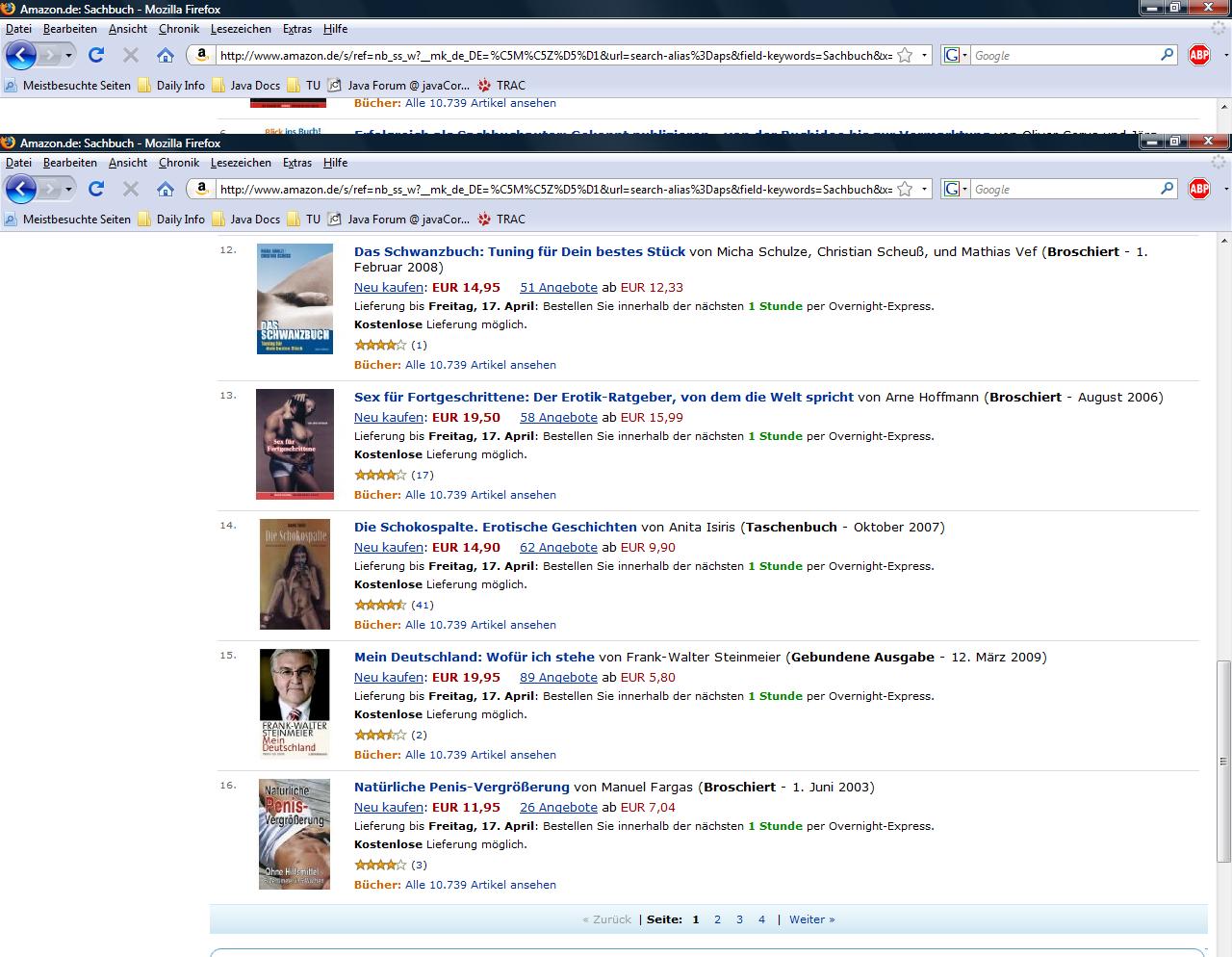Image resolution: width=1232 pixels, height=957 pixels.
Task: Click the Home icon in the front window
Action: [x=166, y=189]
